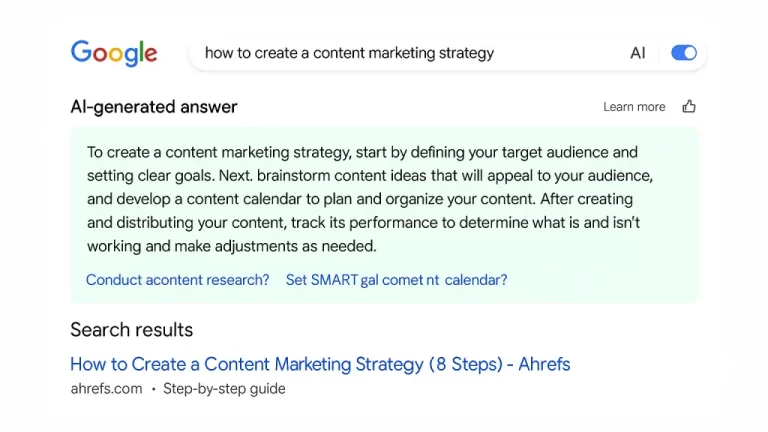Click the line 'working and make adjustments as needed'
This screenshot has width=768, height=432.
pos(231,245)
